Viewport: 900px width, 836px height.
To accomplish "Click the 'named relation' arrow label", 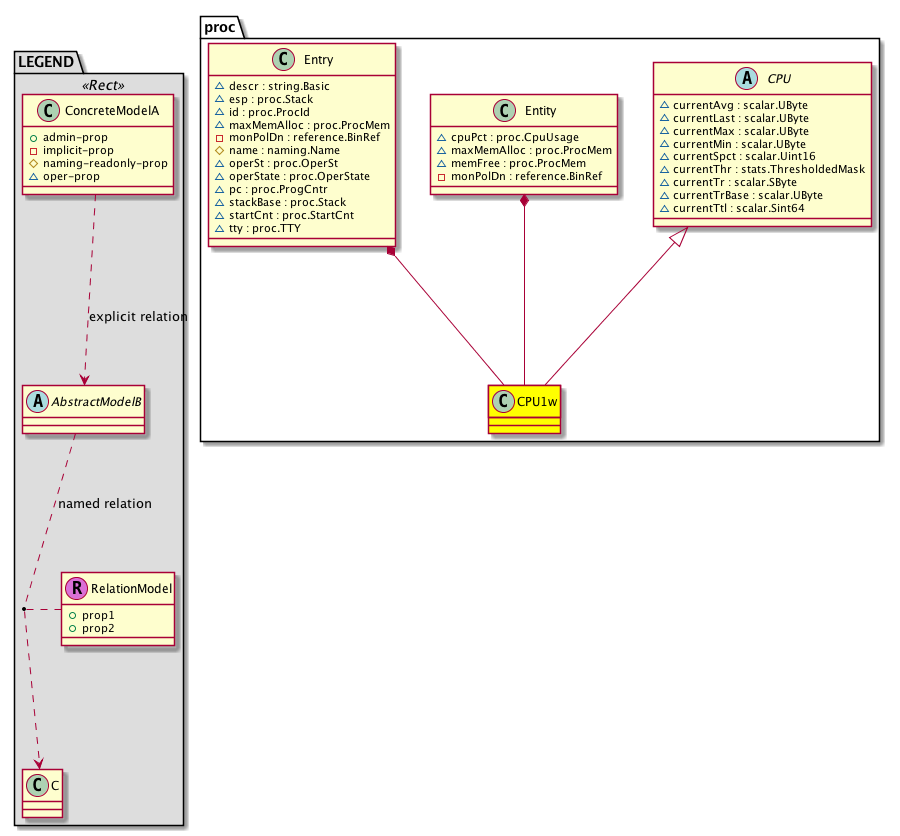I will [x=105, y=504].
